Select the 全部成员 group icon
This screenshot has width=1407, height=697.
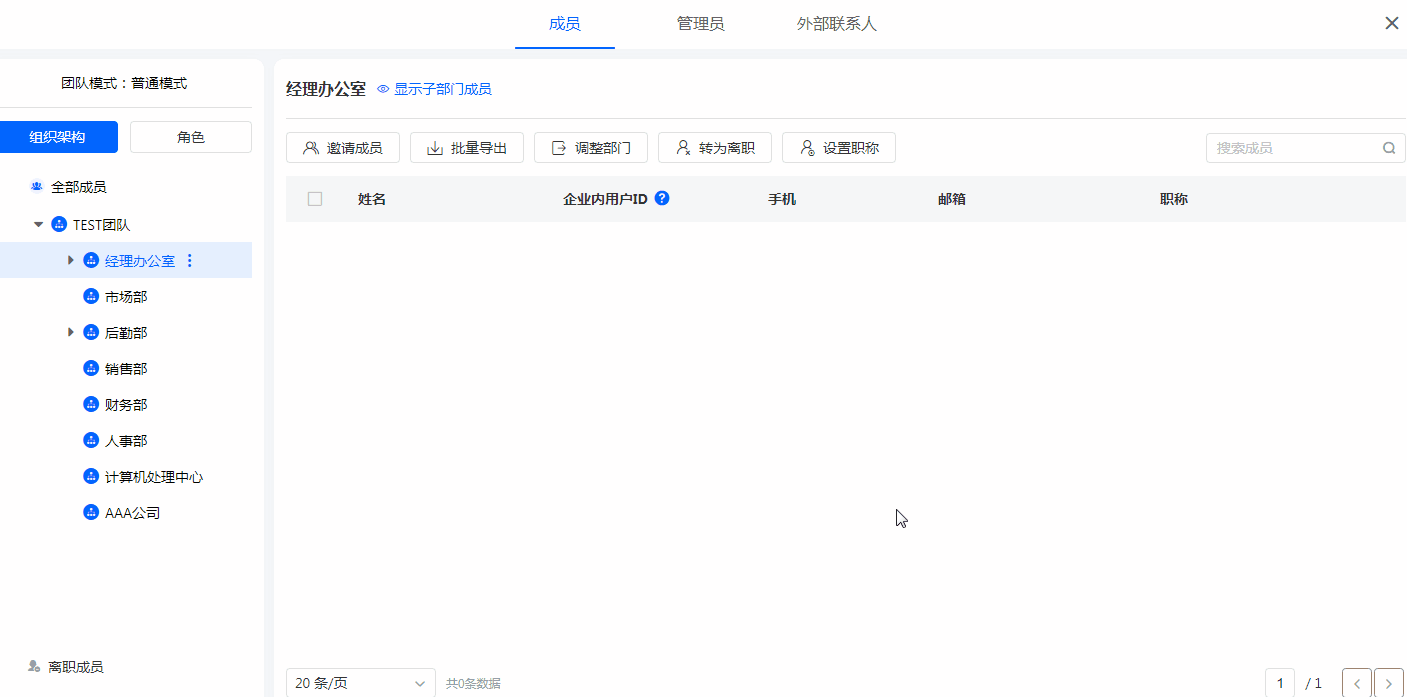[37, 187]
